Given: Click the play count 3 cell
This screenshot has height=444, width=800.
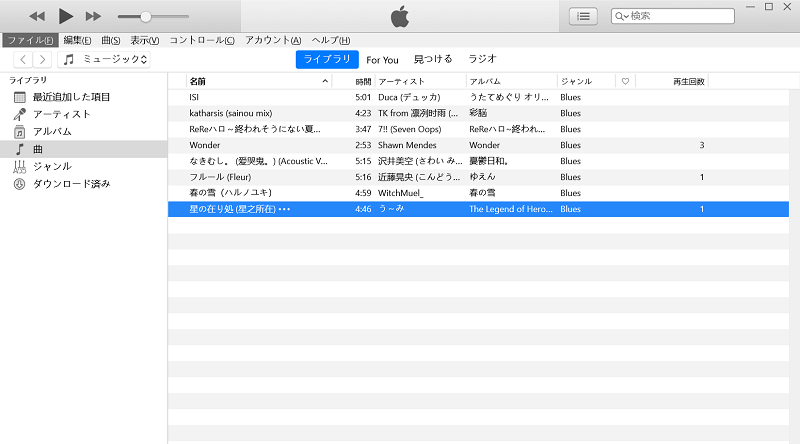Looking at the screenshot, I should coord(702,145).
